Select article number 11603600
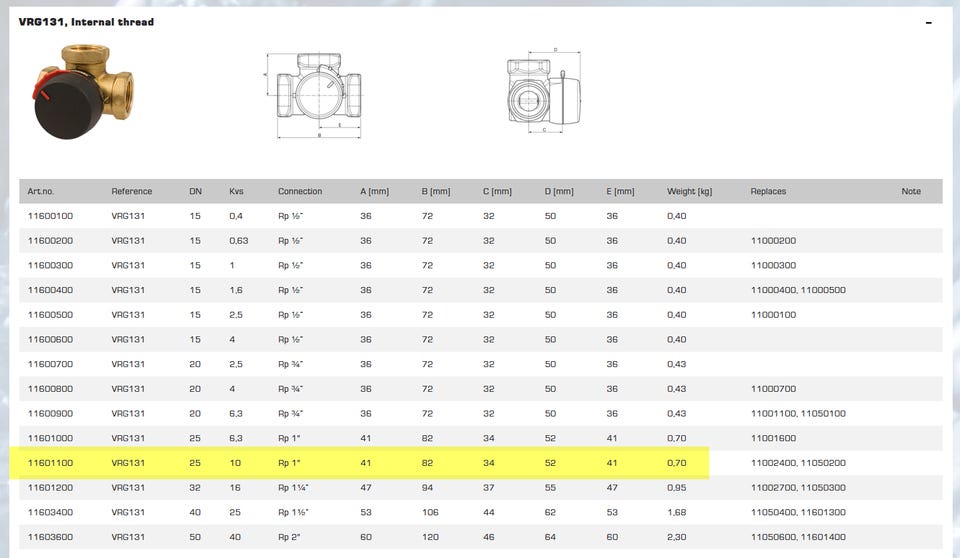This screenshot has height=558, width=960. [50, 537]
